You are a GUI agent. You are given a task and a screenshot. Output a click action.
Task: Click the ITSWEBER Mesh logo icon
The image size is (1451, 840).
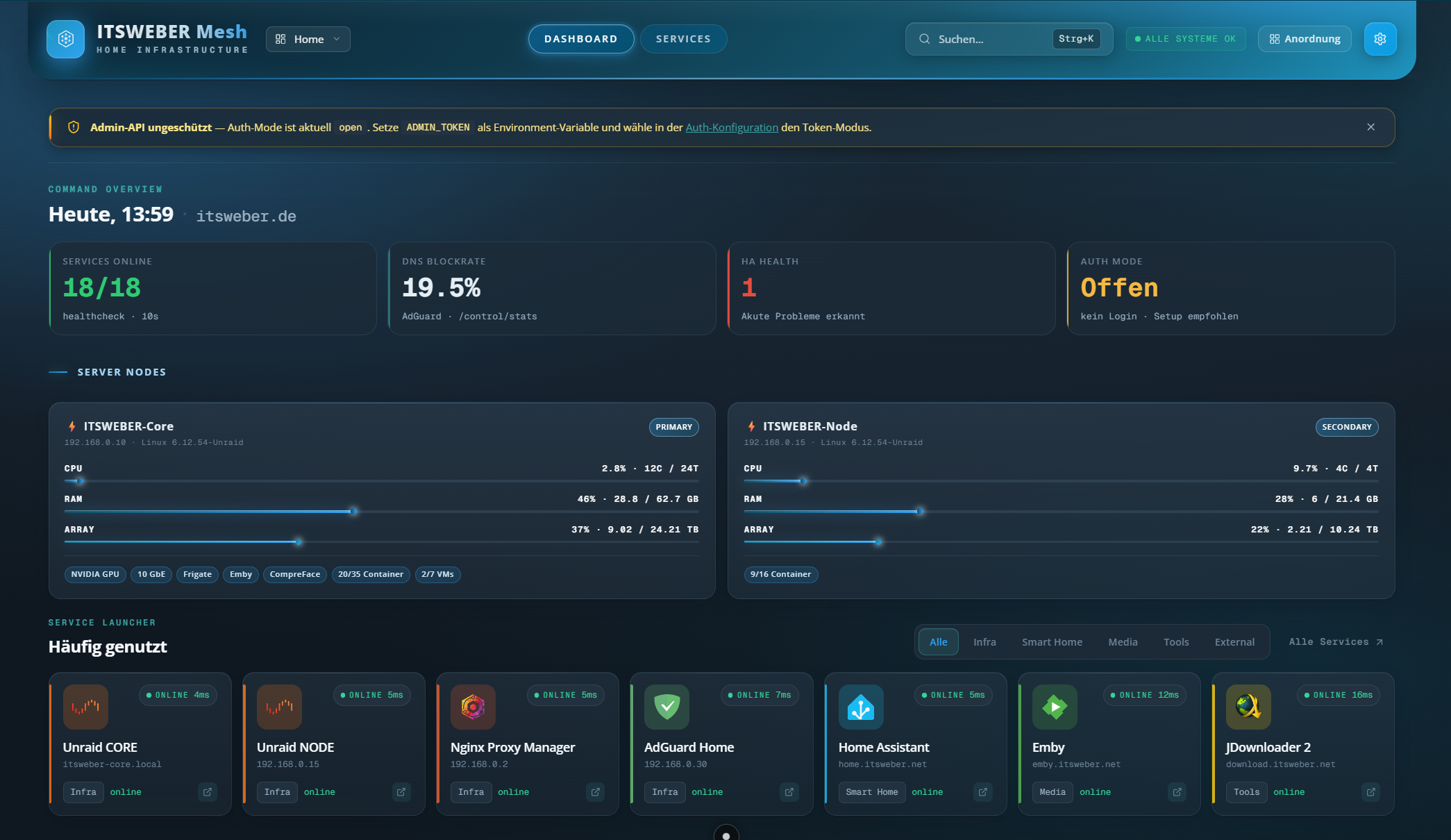(x=66, y=39)
